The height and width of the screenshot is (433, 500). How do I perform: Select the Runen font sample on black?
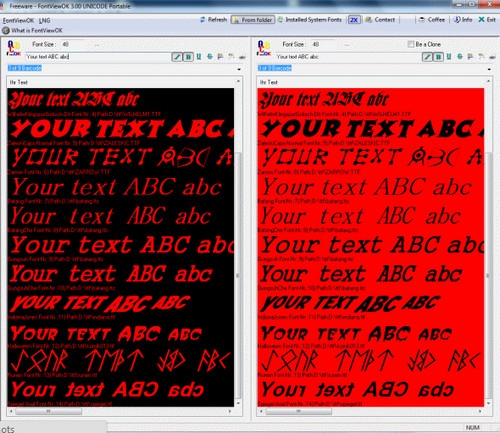click(120, 361)
